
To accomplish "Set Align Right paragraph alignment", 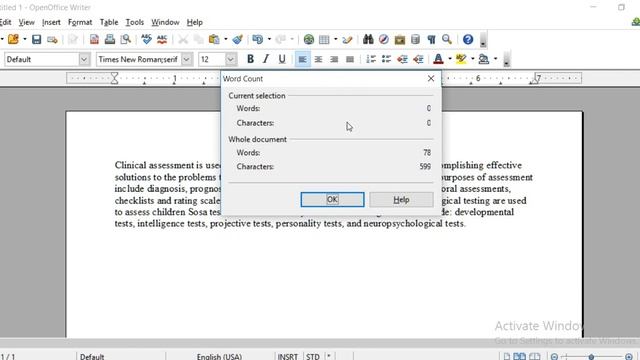I will tap(334, 59).
